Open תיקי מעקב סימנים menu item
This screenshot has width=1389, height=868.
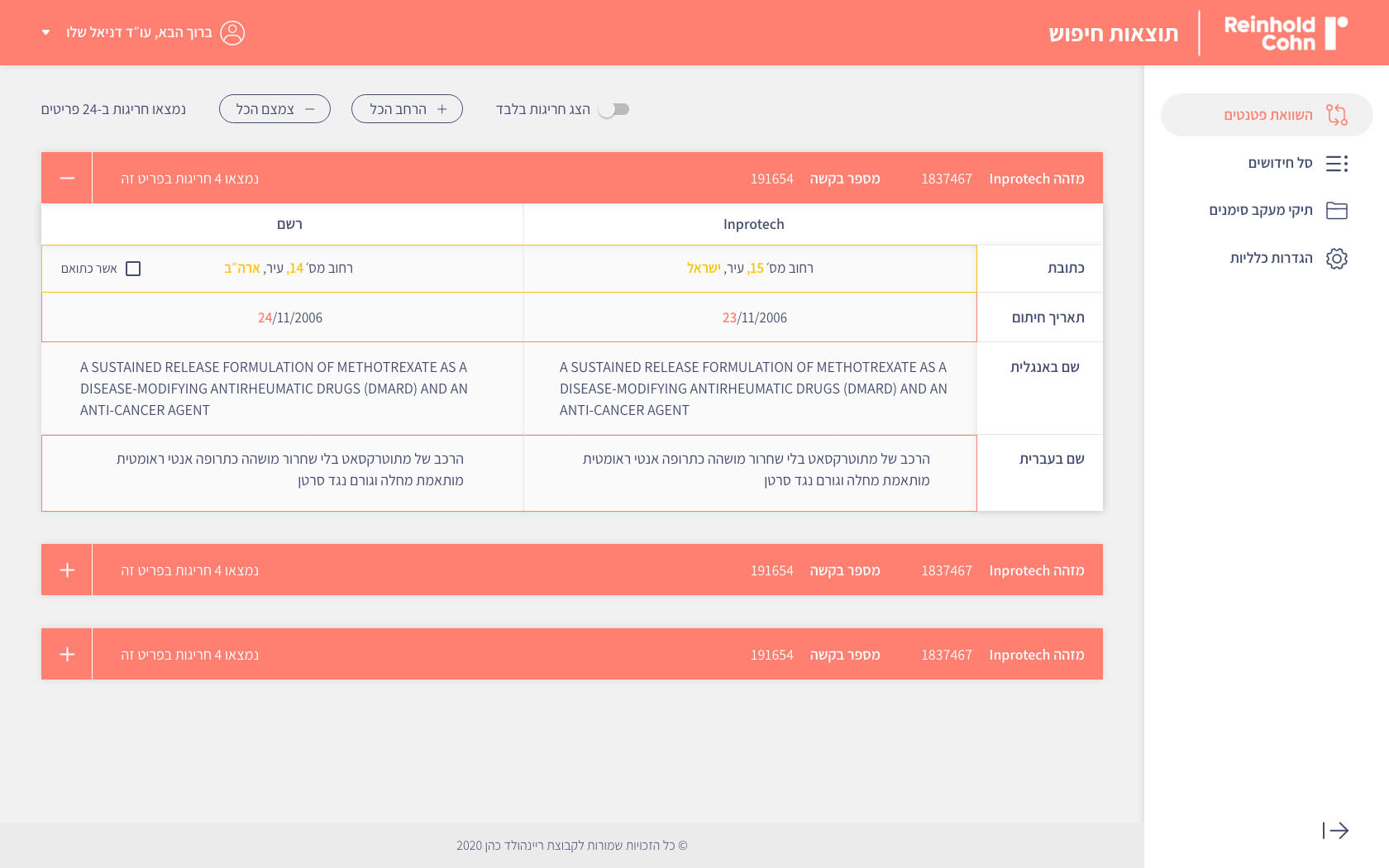tap(1261, 210)
